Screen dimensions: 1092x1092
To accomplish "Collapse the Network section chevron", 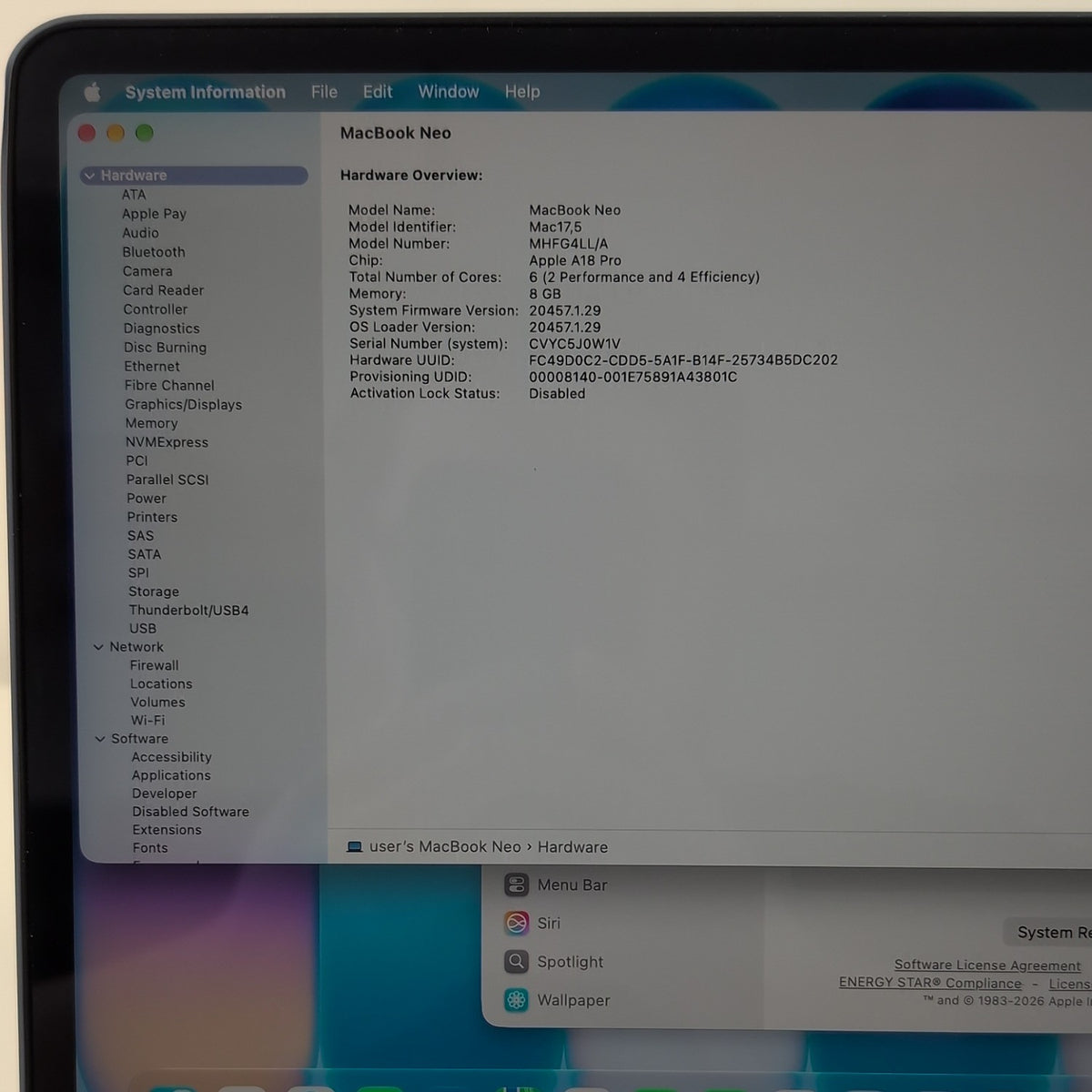I will (98, 647).
